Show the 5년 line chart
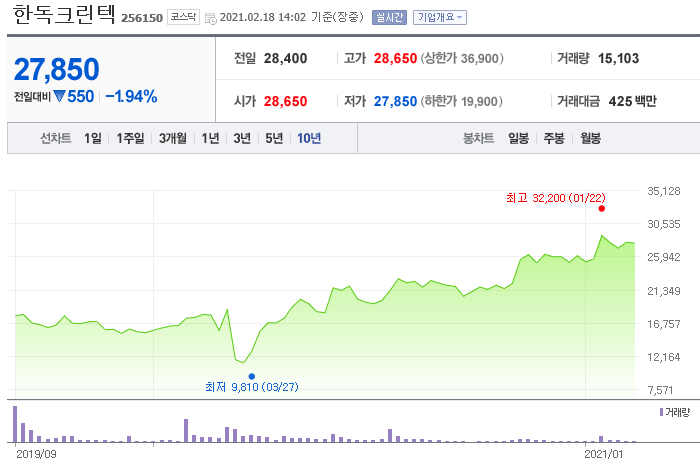 274,138
